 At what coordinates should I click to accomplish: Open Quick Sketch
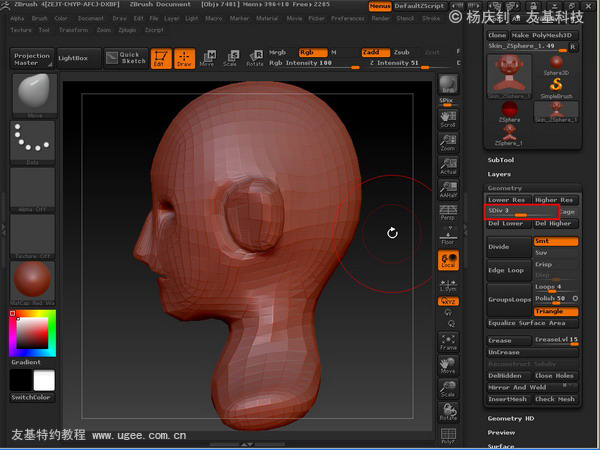point(126,58)
